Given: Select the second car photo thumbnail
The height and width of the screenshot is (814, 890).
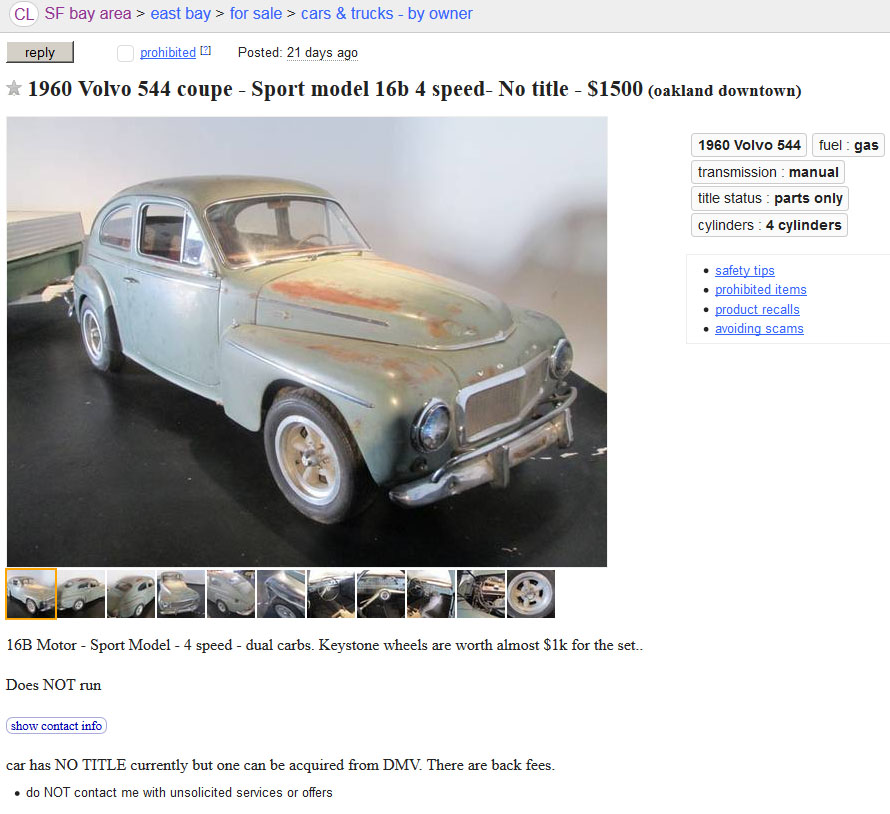Looking at the screenshot, I should (81, 594).
